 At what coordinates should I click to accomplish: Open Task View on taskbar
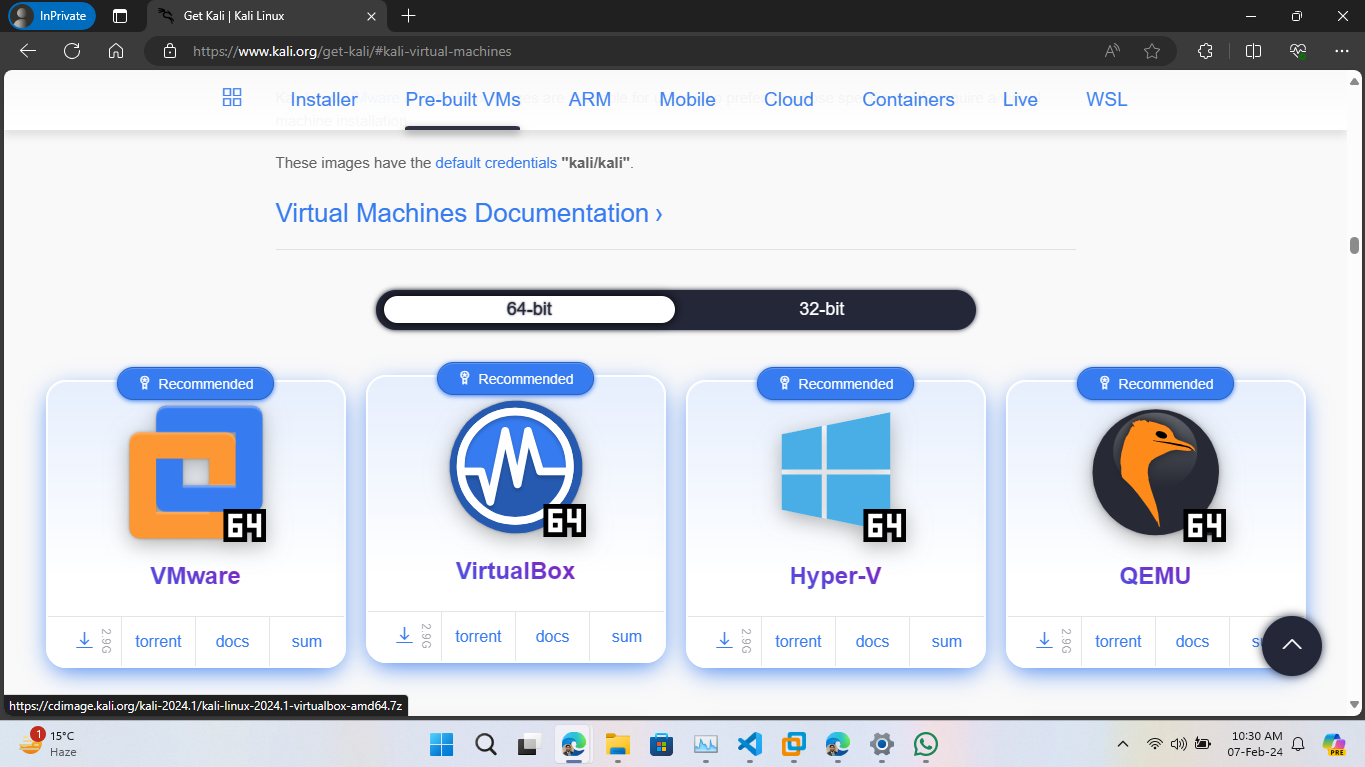pos(528,744)
